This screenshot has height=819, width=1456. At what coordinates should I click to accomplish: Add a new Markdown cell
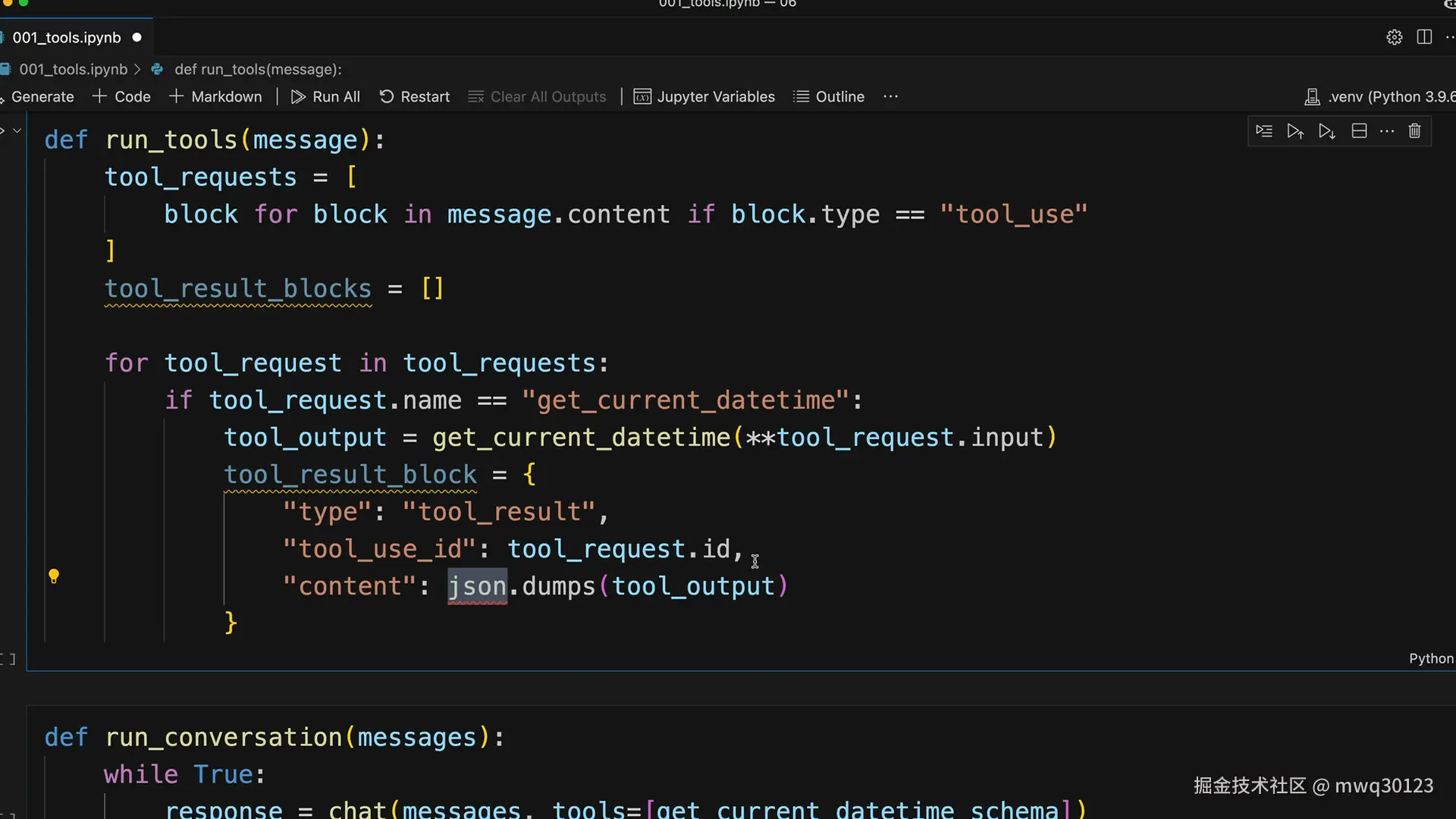click(x=215, y=96)
